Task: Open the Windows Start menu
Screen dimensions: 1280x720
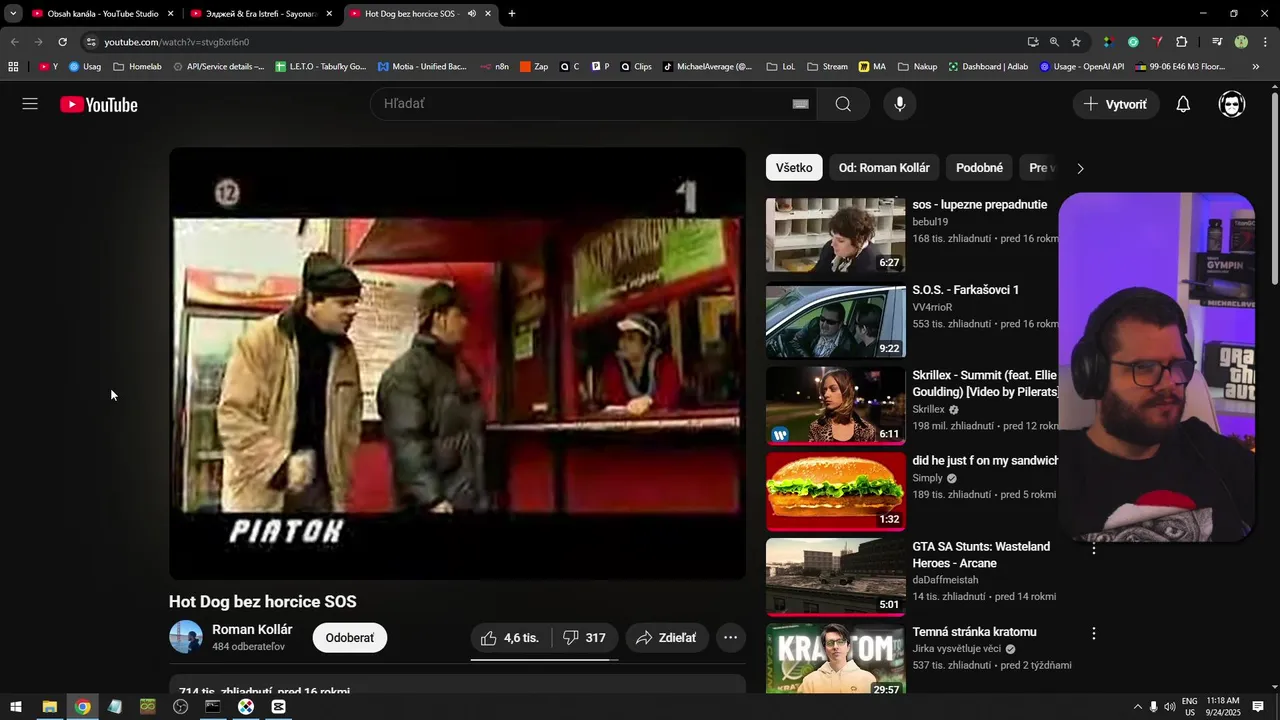Action: 16,707
